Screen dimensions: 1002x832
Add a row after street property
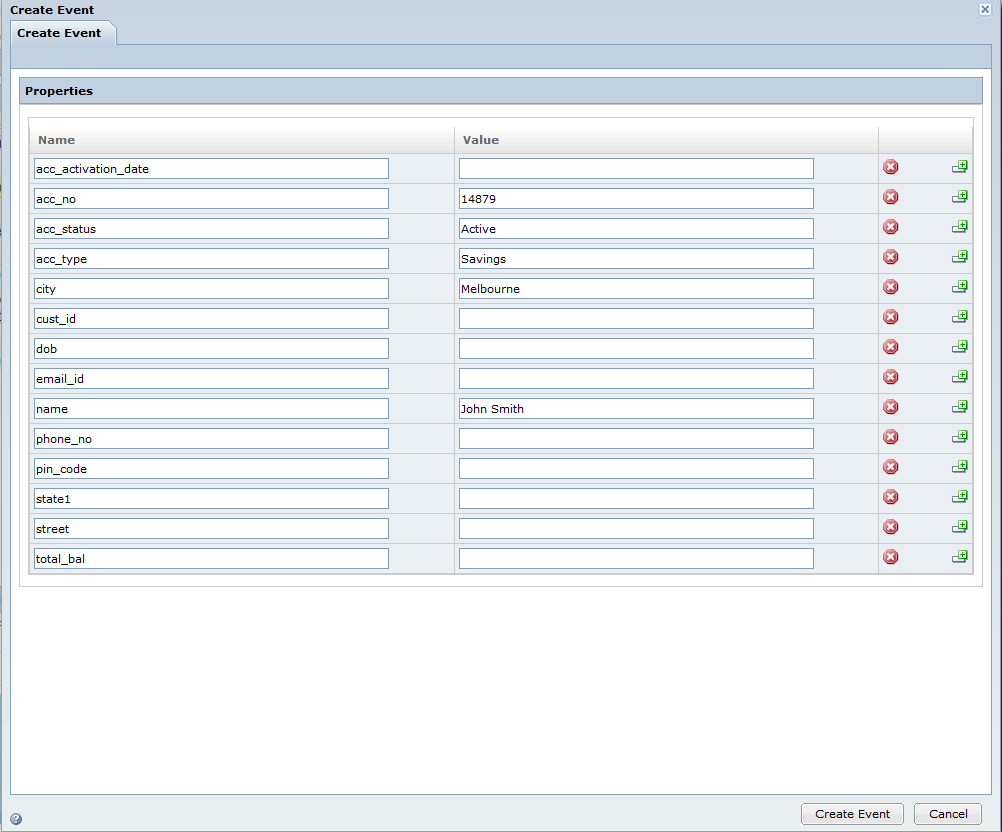click(959, 527)
